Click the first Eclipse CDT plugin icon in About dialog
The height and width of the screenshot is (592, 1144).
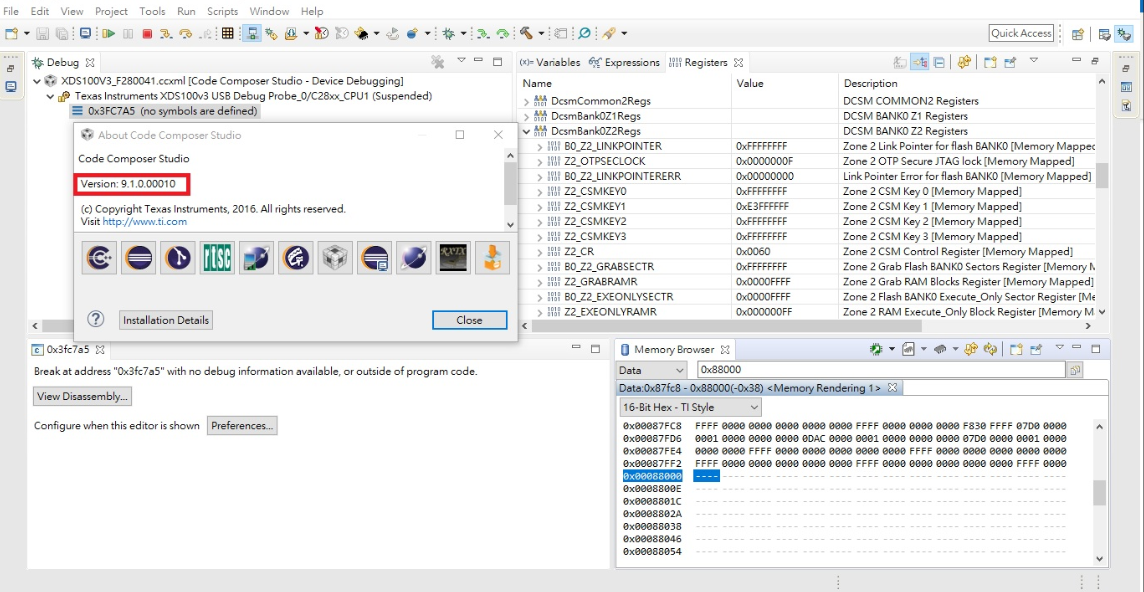[99, 258]
